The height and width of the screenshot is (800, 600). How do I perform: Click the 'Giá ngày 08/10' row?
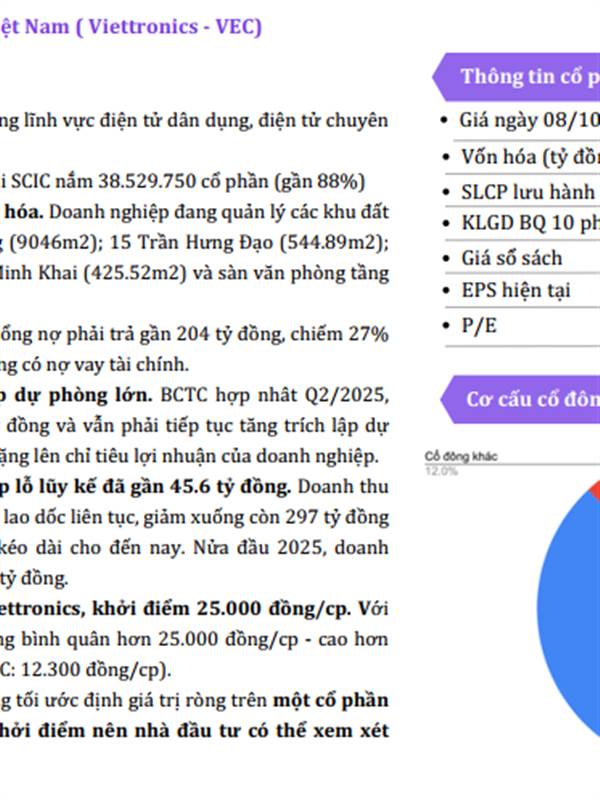click(x=521, y=121)
